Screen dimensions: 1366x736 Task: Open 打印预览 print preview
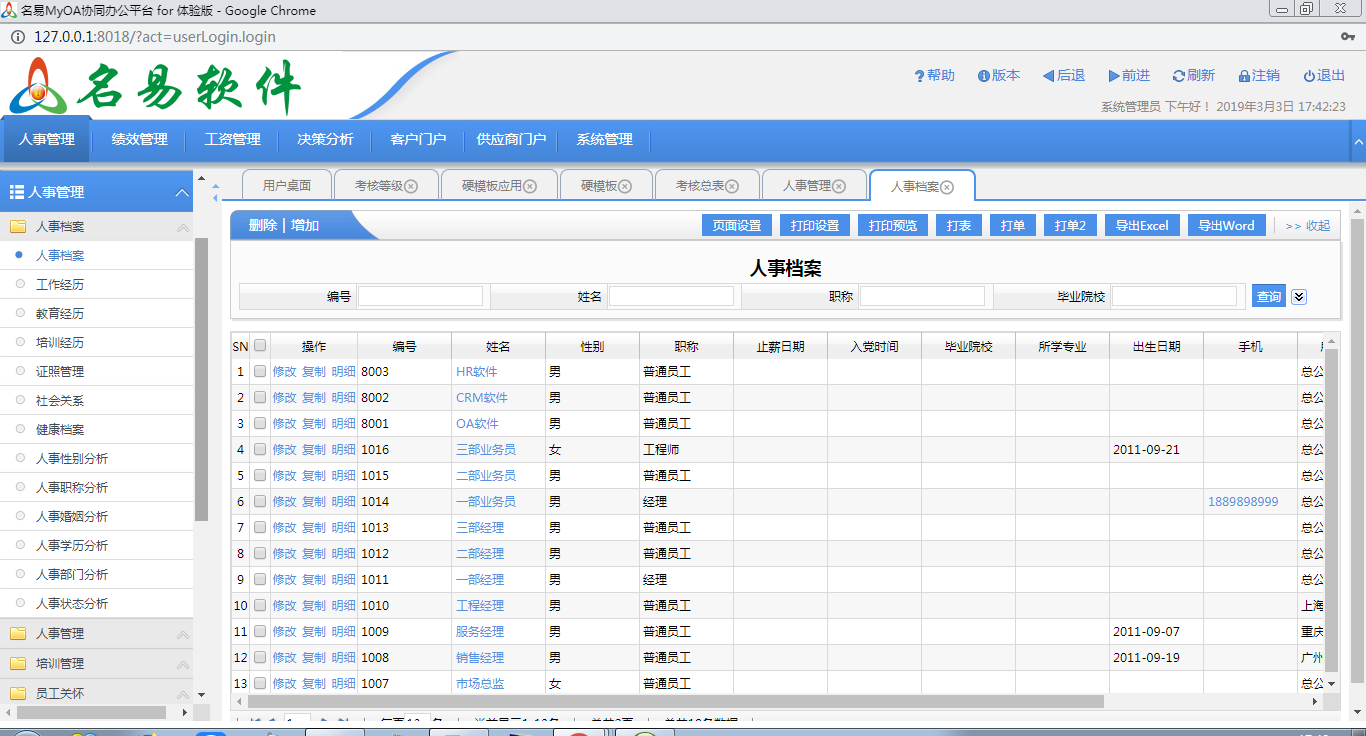click(893, 226)
